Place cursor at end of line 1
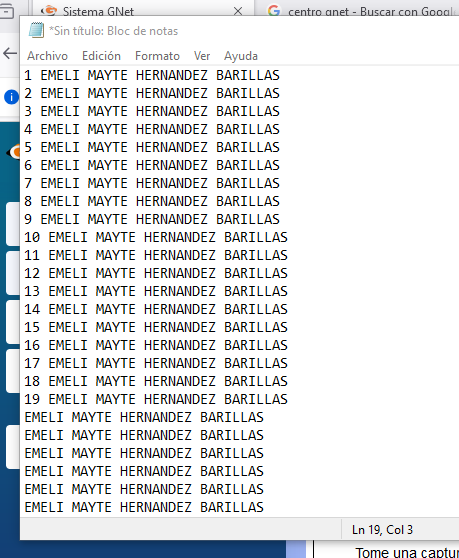Screen dimensions: 459x558 [x=280, y=75]
